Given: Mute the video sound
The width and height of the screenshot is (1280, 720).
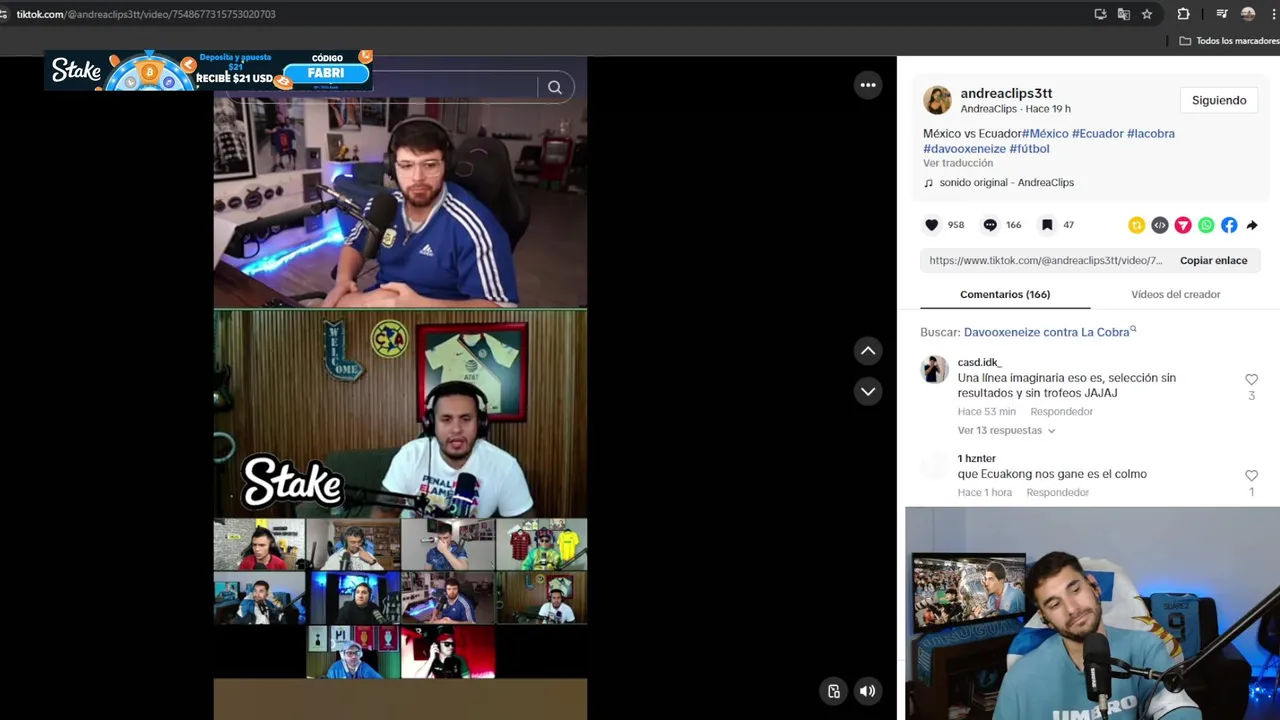Looking at the screenshot, I should 868,690.
